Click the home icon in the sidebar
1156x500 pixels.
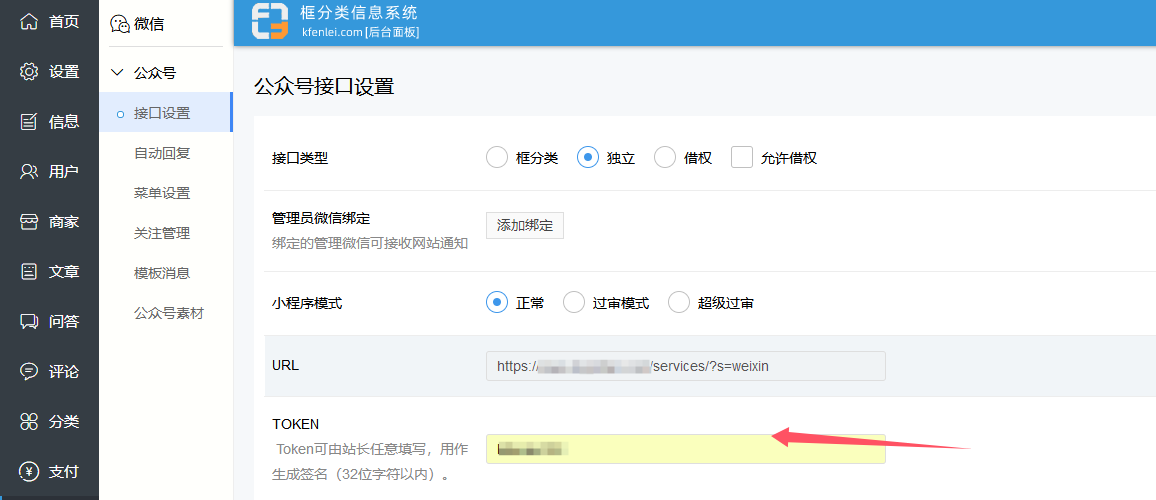pyautogui.click(x=30, y=21)
